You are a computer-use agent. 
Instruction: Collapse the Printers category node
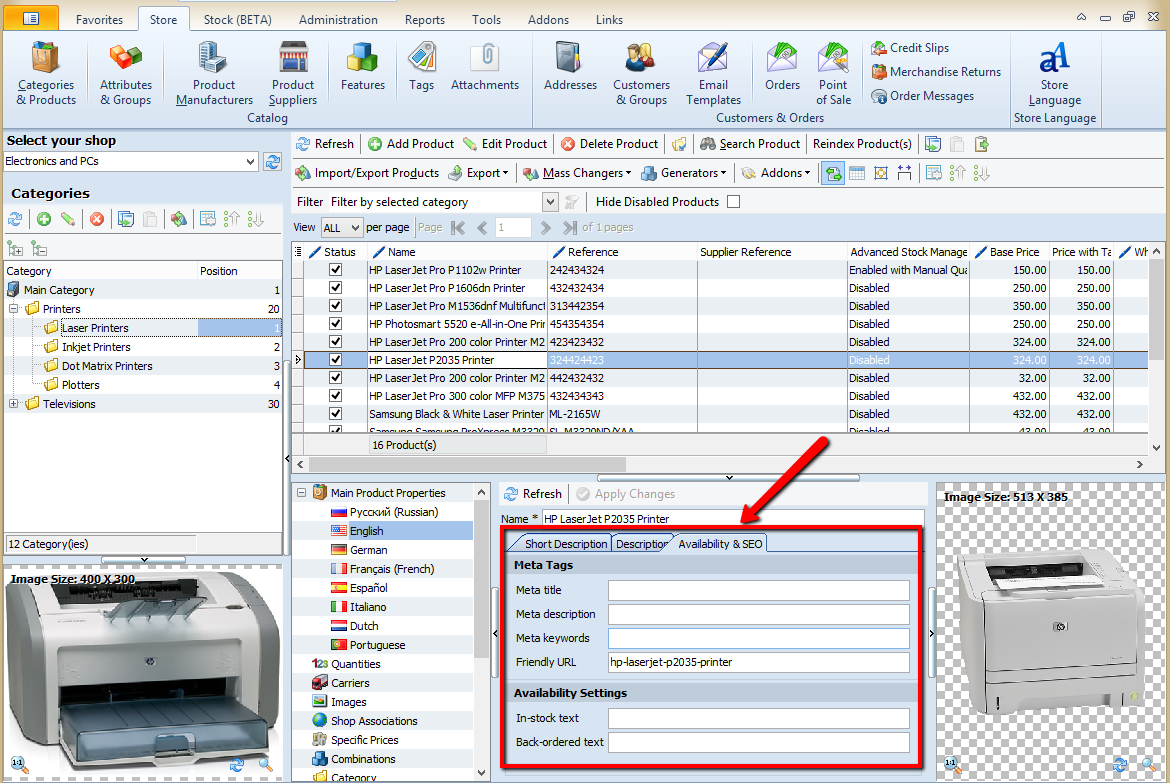coord(13,308)
